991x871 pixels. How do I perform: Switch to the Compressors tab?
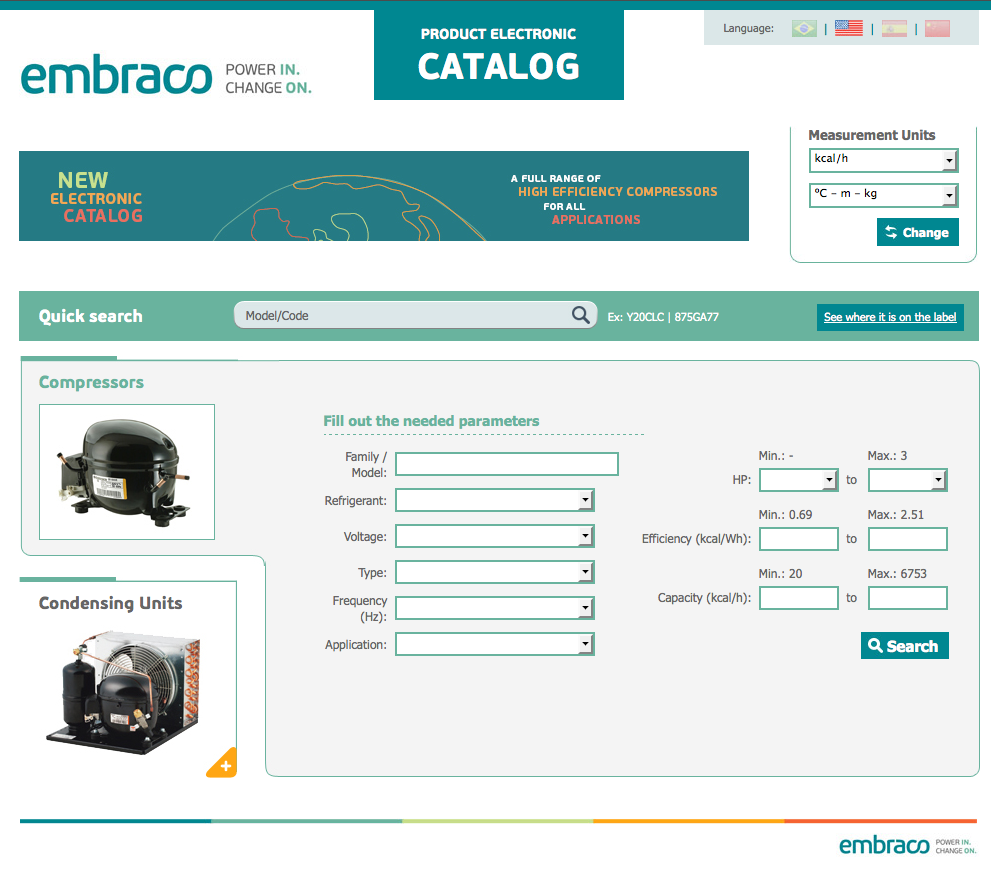coord(91,382)
